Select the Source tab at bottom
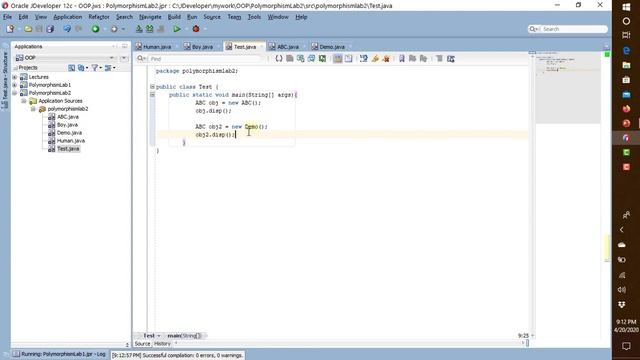The width and height of the screenshot is (640, 360). [x=142, y=344]
